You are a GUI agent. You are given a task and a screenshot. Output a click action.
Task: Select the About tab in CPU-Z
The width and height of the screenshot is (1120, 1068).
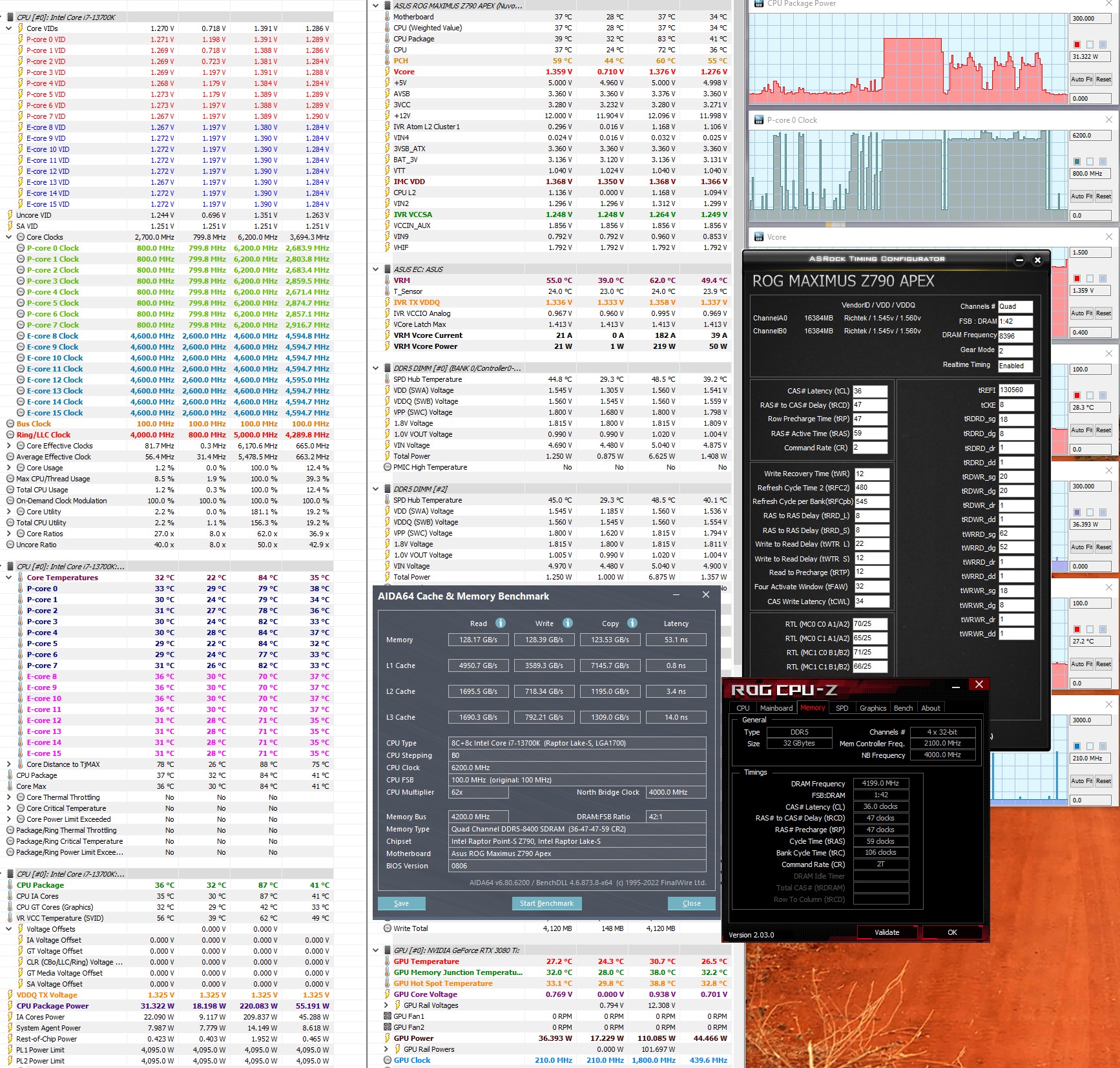click(x=931, y=708)
